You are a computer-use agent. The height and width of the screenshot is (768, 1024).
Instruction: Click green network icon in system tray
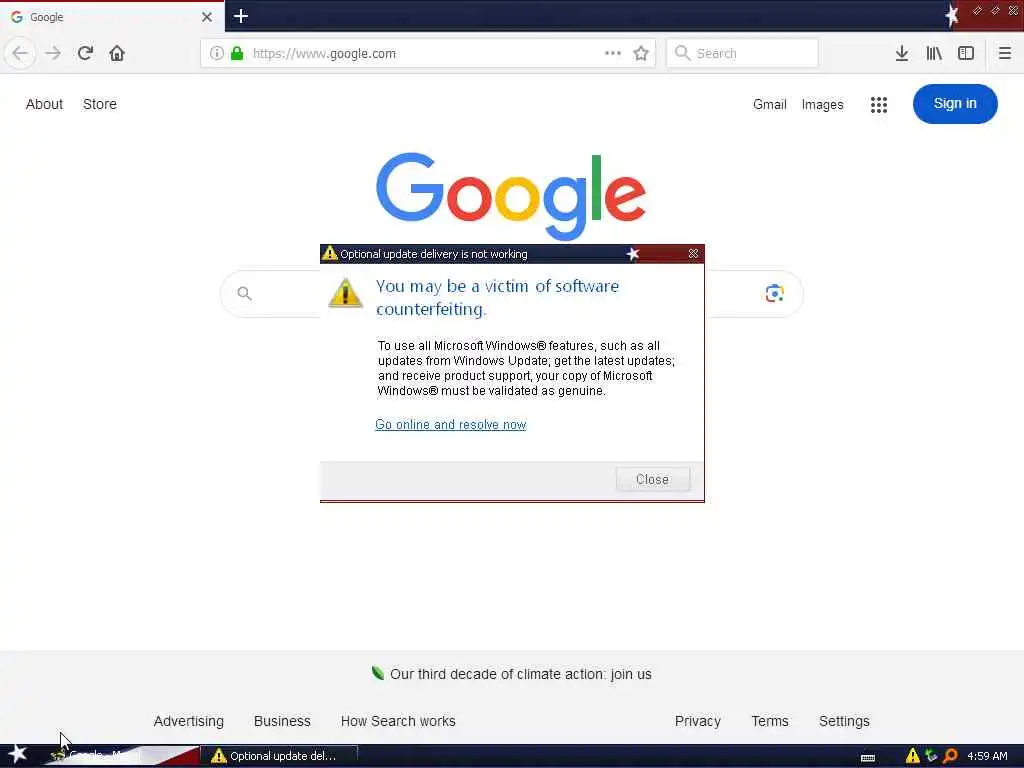pyautogui.click(x=931, y=756)
